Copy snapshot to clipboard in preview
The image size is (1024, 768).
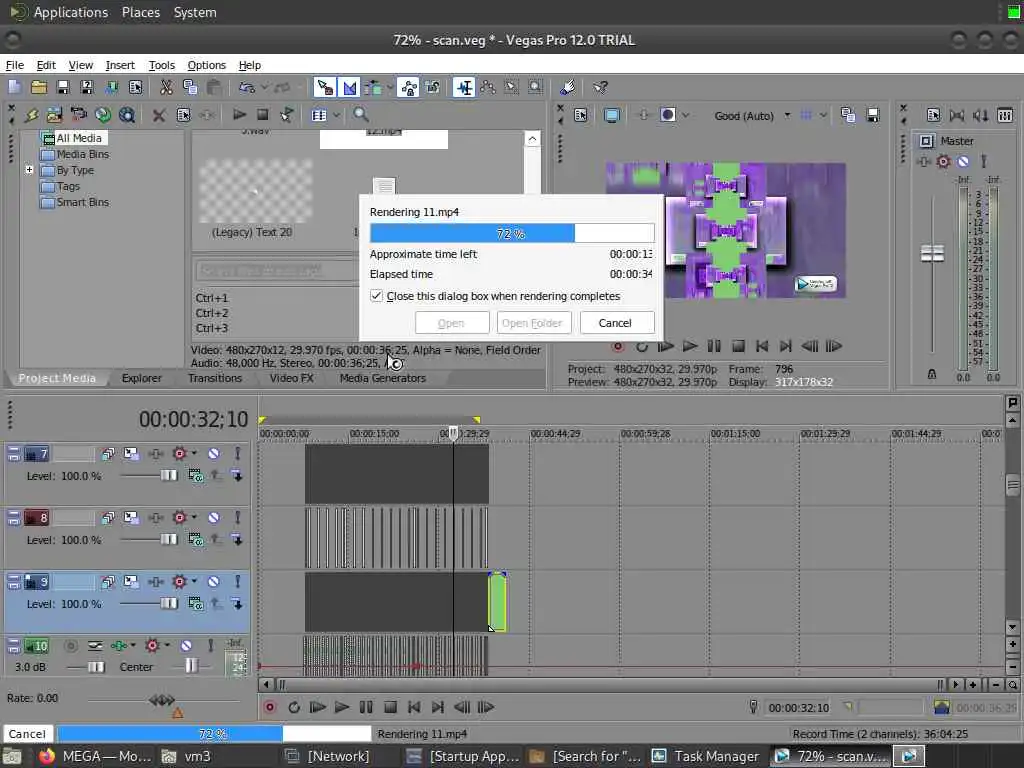[848, 116]
